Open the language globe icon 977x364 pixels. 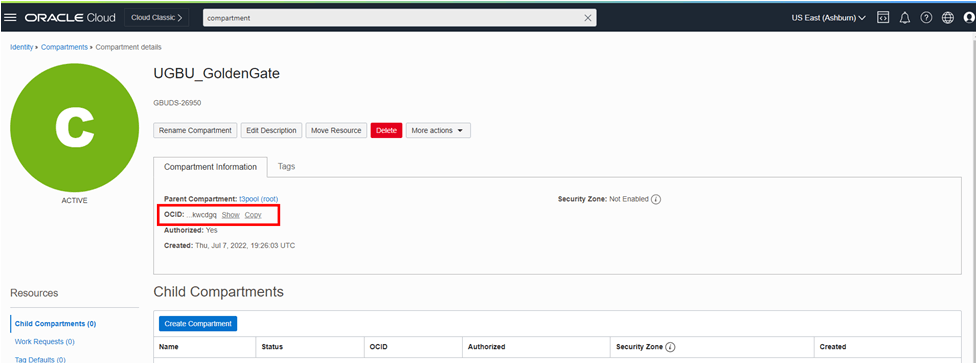(948, 17)
